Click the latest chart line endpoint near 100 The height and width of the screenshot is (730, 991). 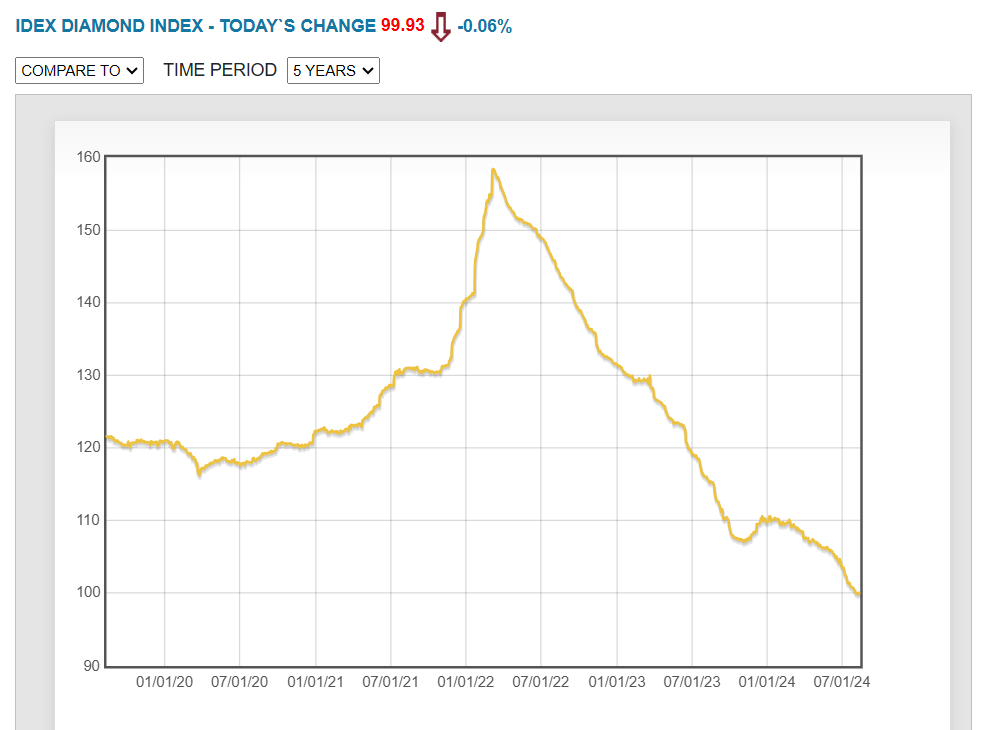859,593
